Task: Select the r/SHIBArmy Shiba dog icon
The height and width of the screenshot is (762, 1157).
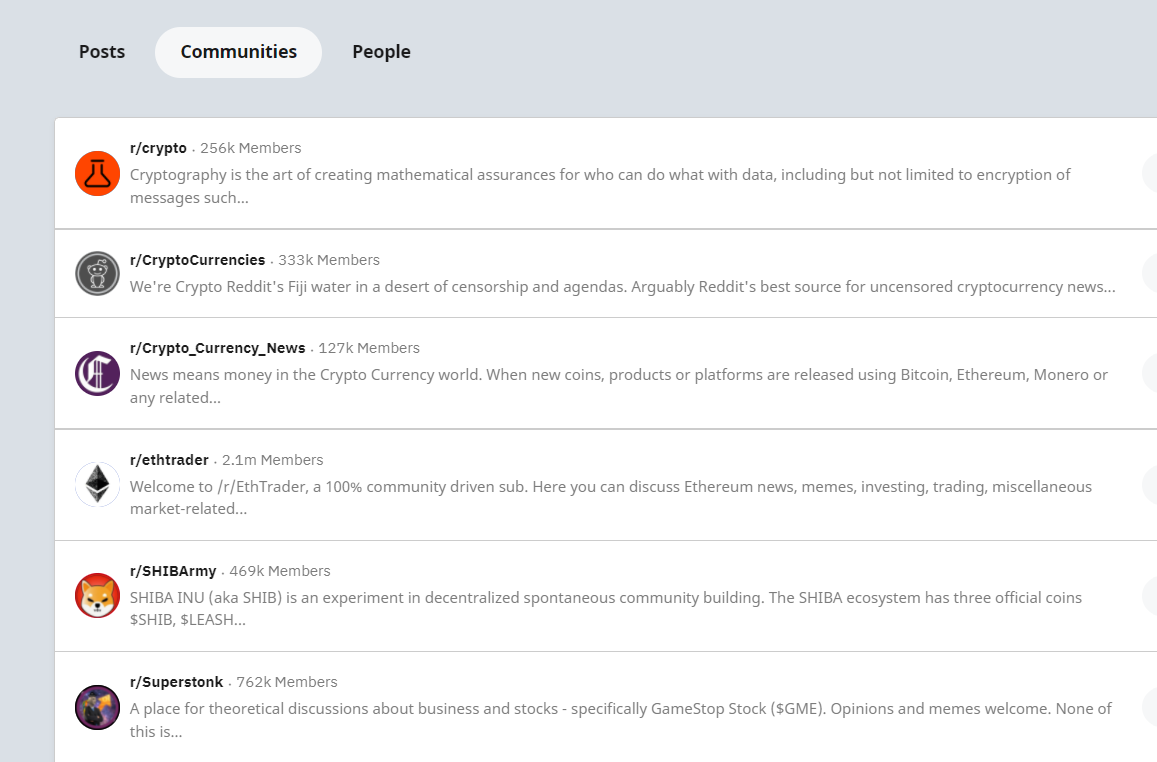Action: coord(97,595)
